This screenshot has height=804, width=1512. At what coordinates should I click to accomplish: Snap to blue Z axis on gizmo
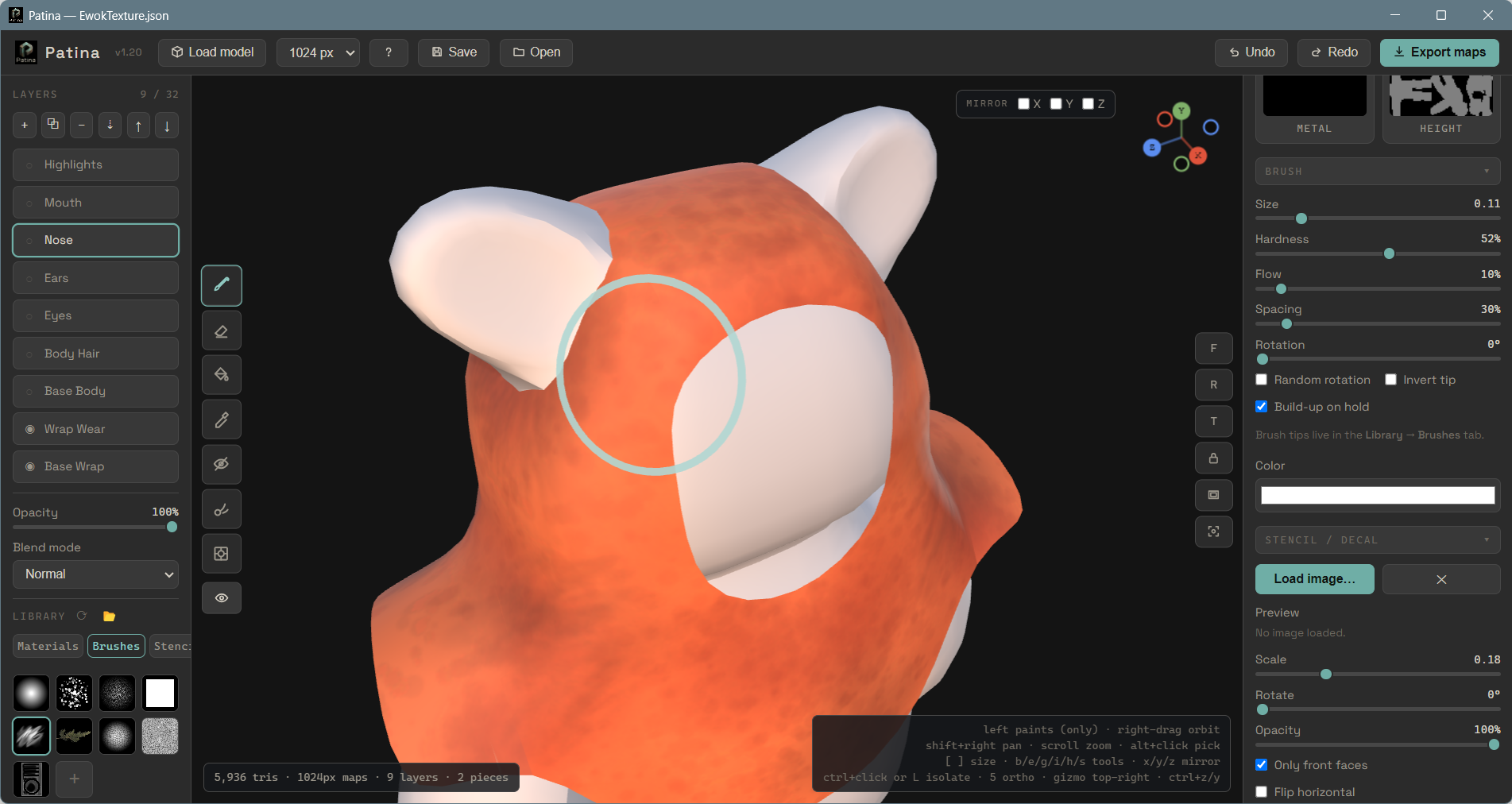point(1152,147)
